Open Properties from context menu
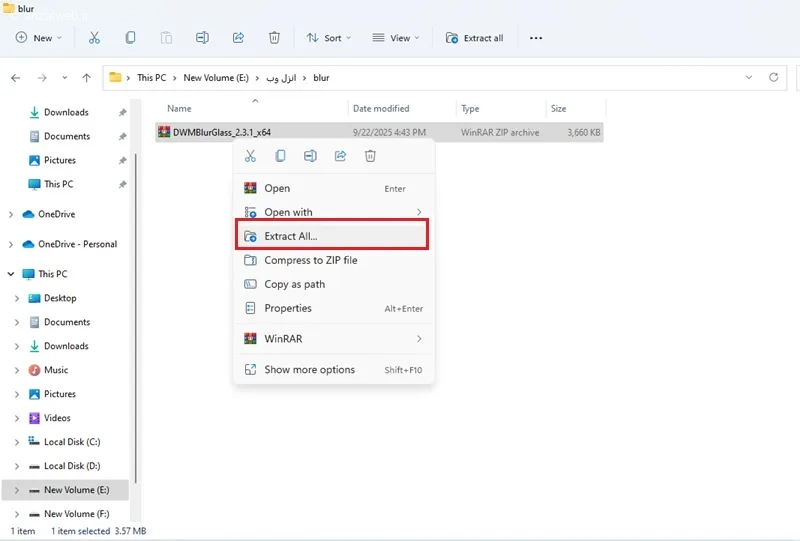Image resolution: width=800 pixels, height=541 pixels. coord(334,308)
